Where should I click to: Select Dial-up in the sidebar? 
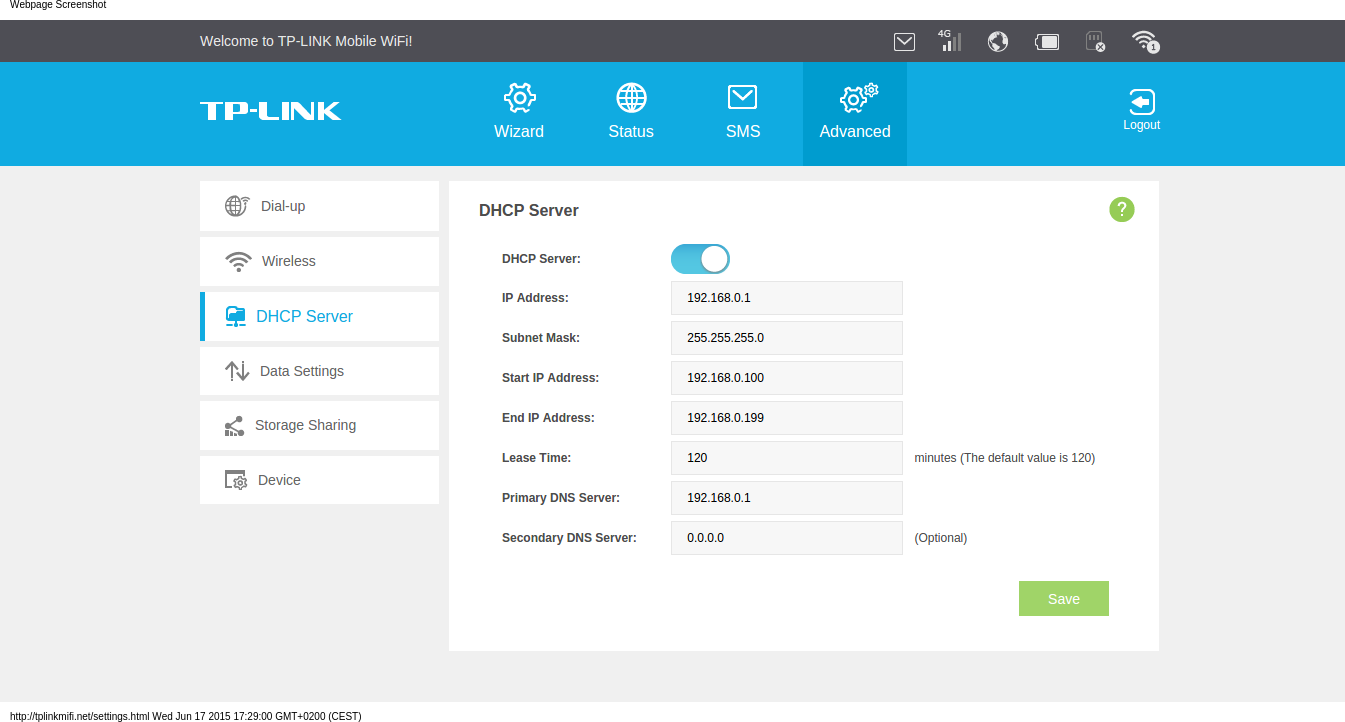pyautogui.click(x=319, y=206)
